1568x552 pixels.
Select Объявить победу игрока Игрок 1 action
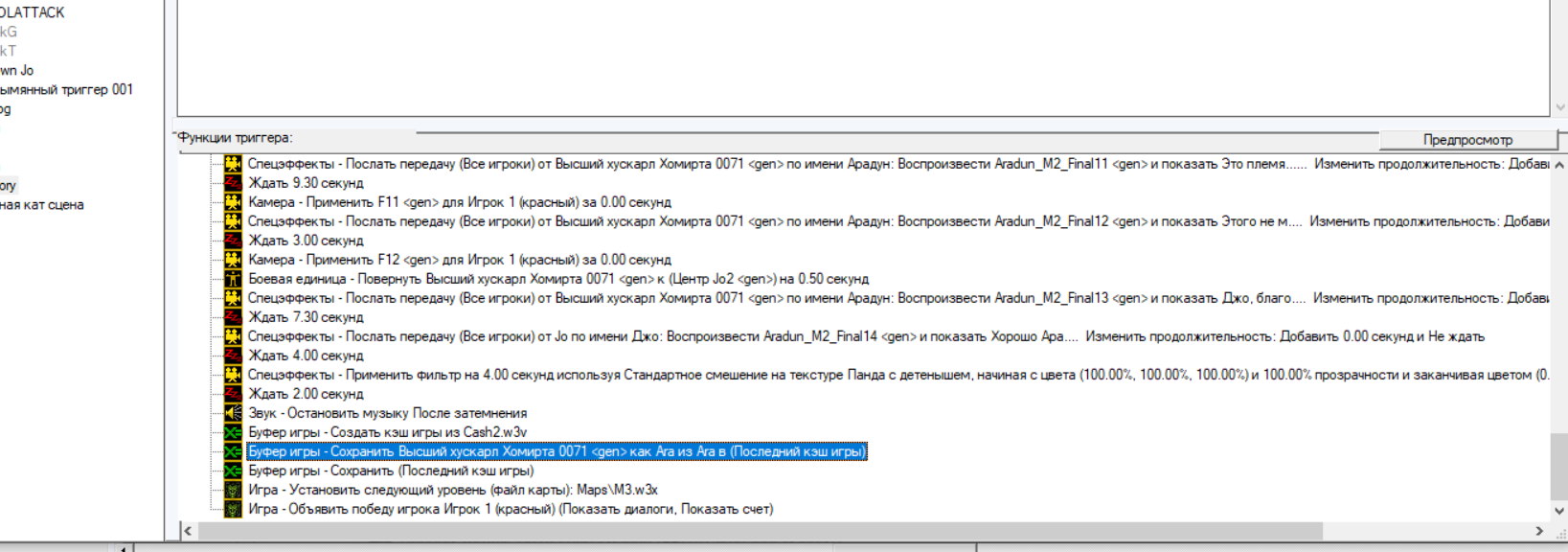tap(511, 509)
